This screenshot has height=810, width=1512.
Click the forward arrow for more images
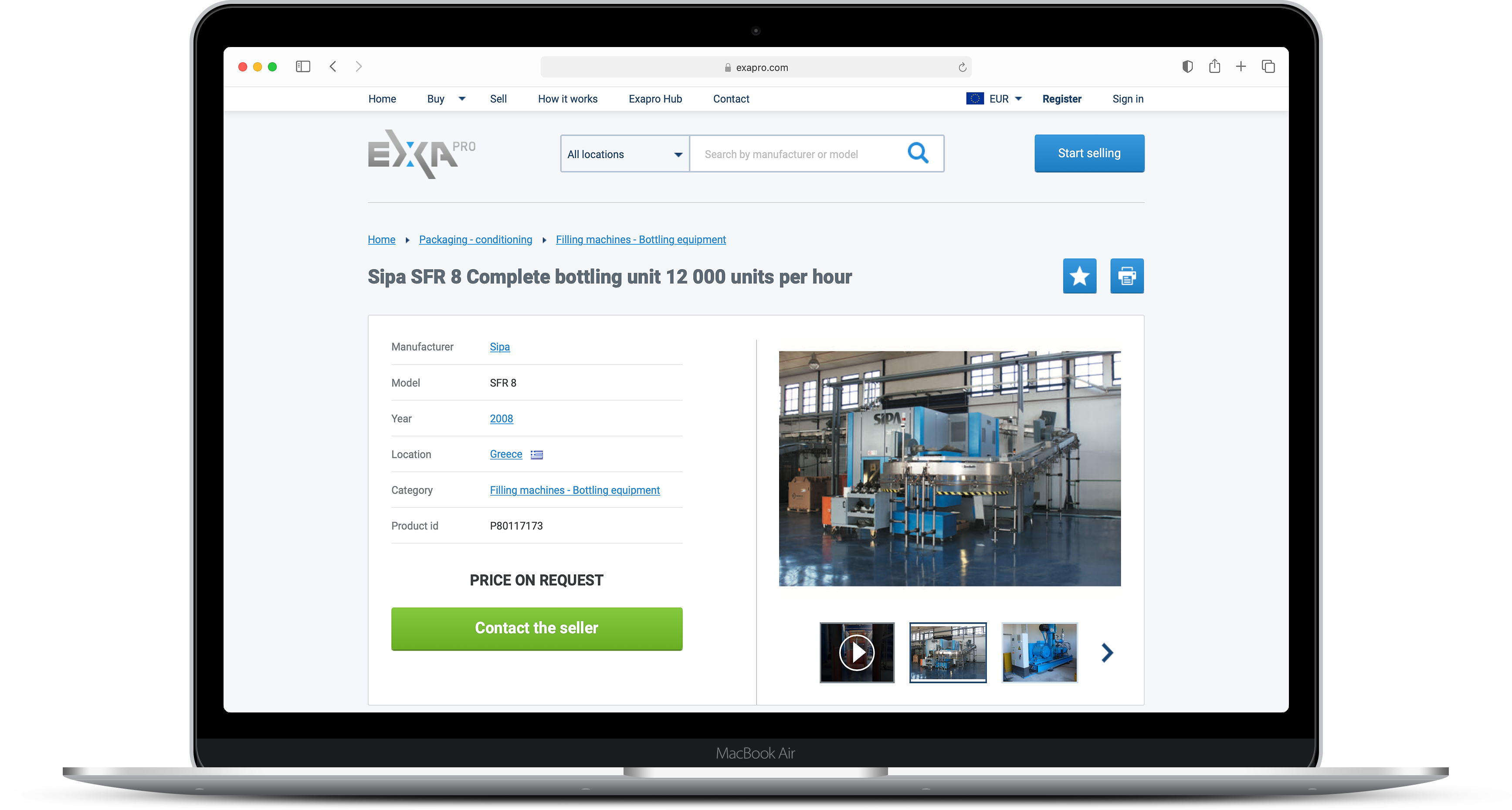(1107, 652)
